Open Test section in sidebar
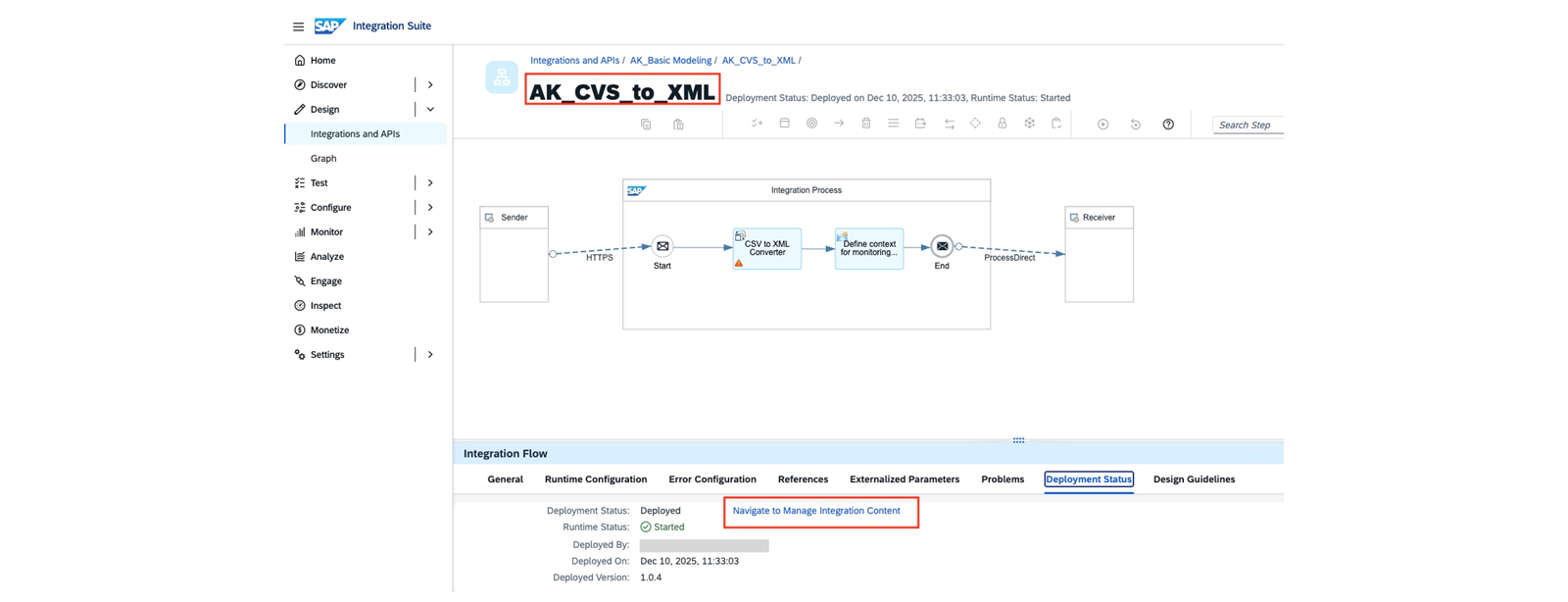The height and width of the screenshot is (602, 1568). 319,183
